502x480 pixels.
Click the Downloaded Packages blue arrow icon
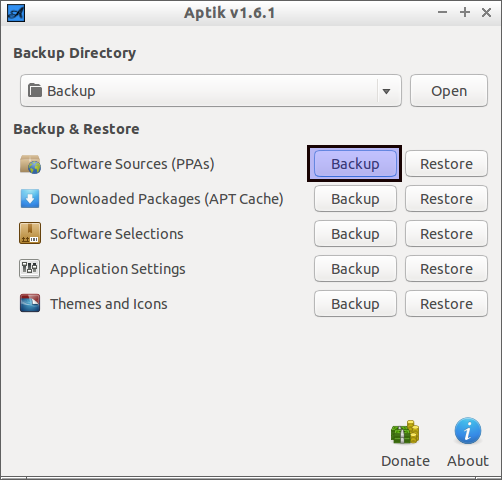[x=30, y=199]
